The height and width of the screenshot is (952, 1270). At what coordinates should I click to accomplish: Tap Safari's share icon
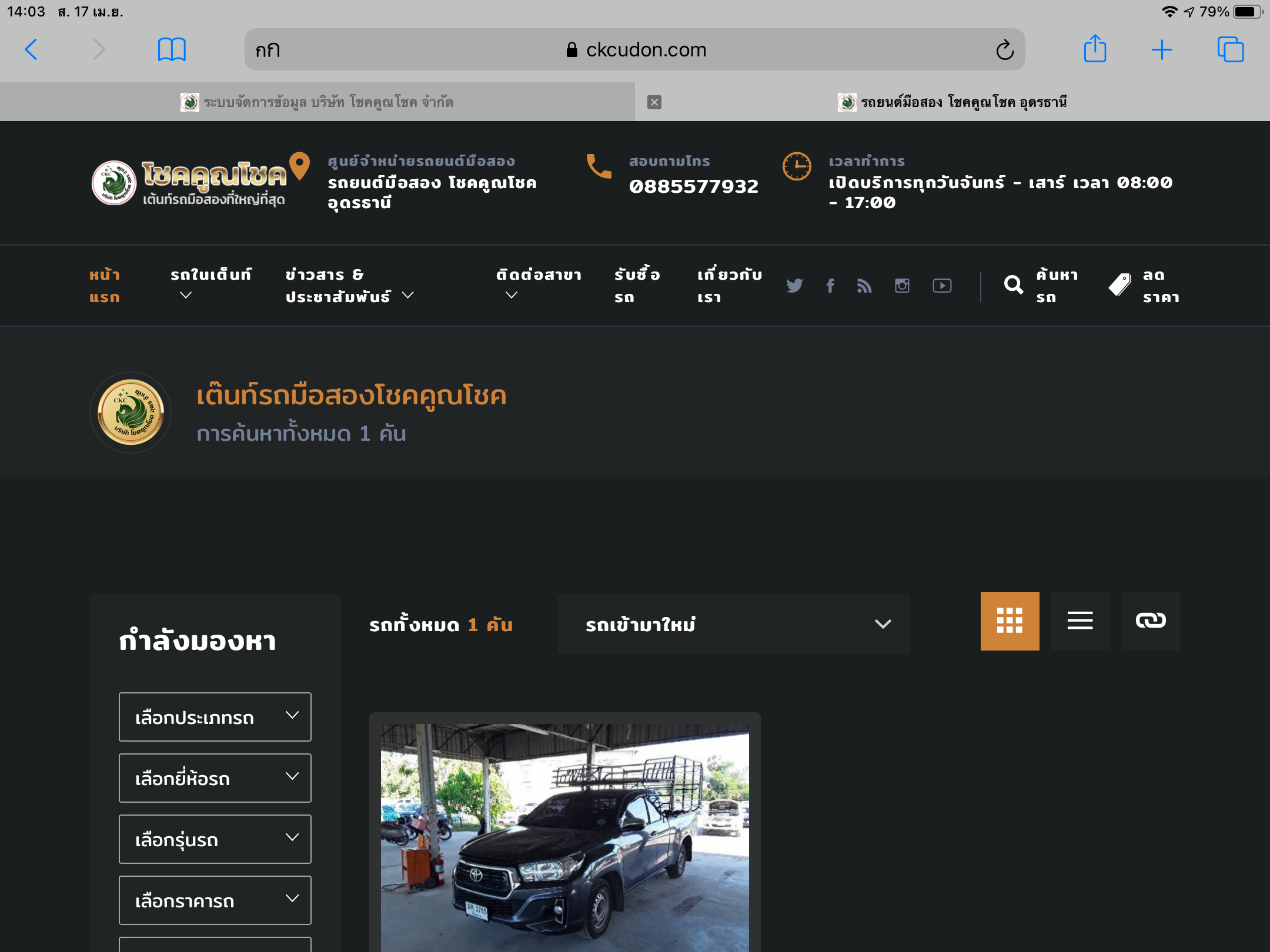1095,49
